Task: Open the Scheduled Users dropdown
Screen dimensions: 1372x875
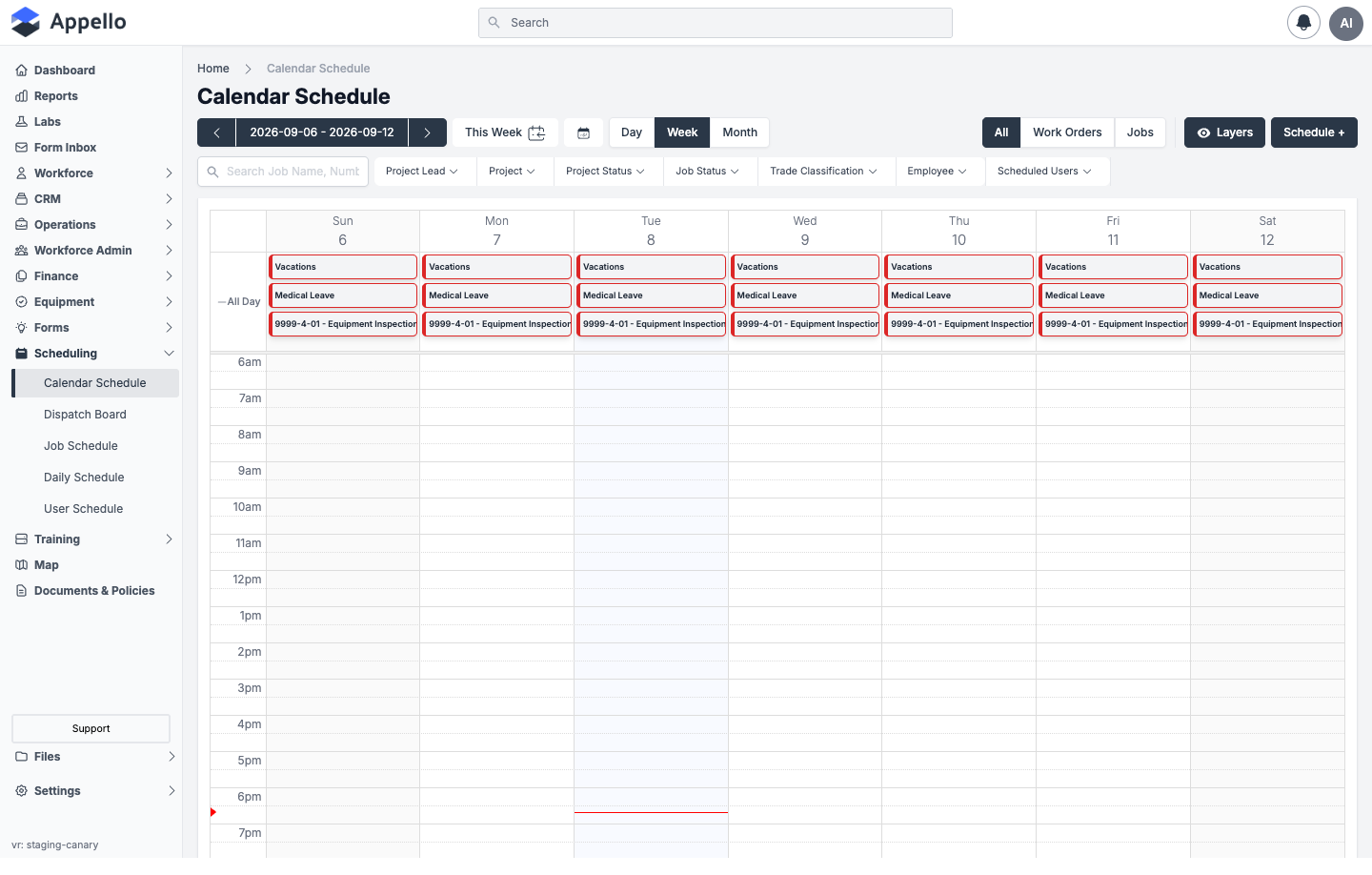Action: click(1044, 172)
